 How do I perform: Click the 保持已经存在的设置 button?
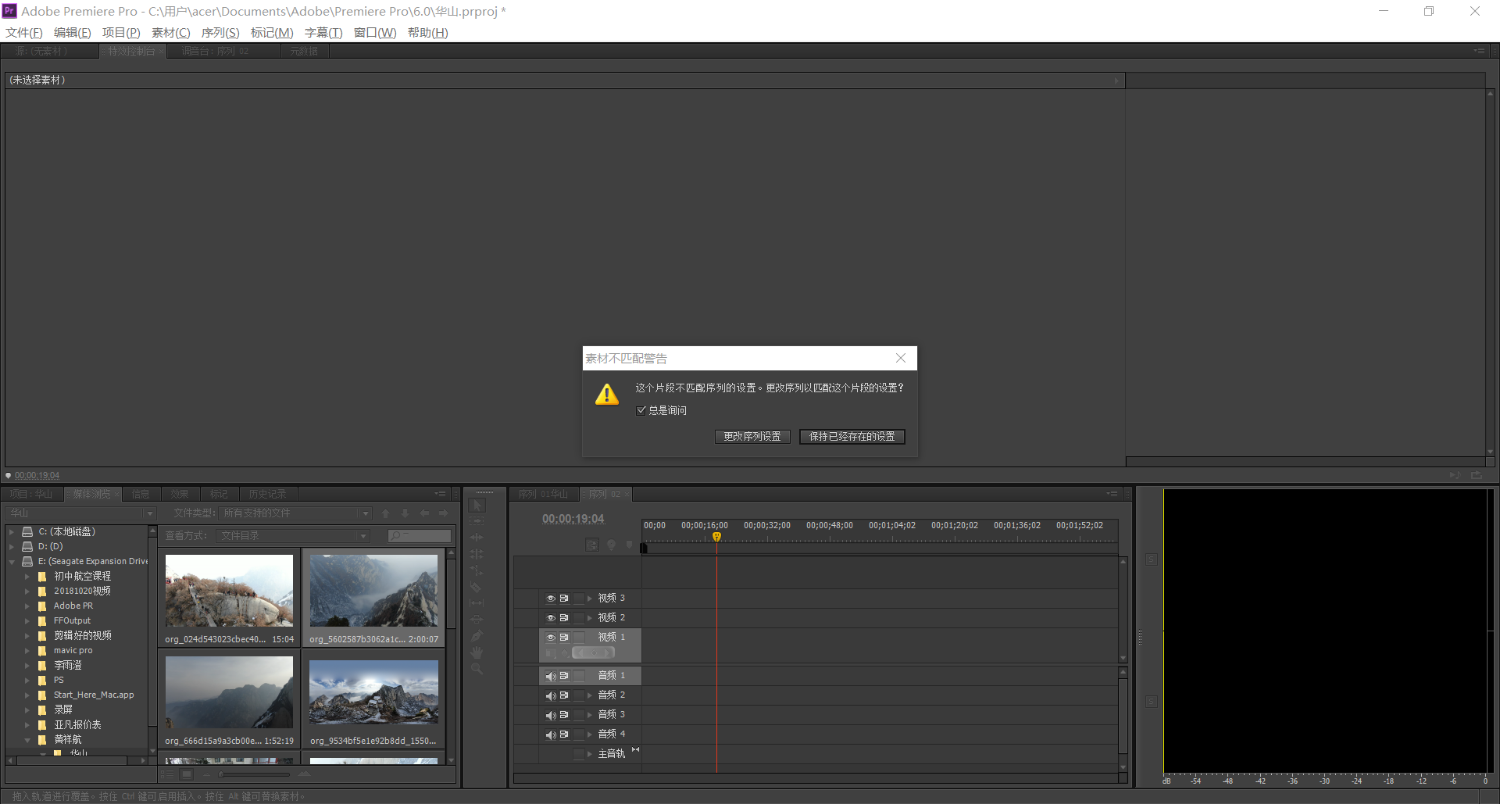click(852, 437)
